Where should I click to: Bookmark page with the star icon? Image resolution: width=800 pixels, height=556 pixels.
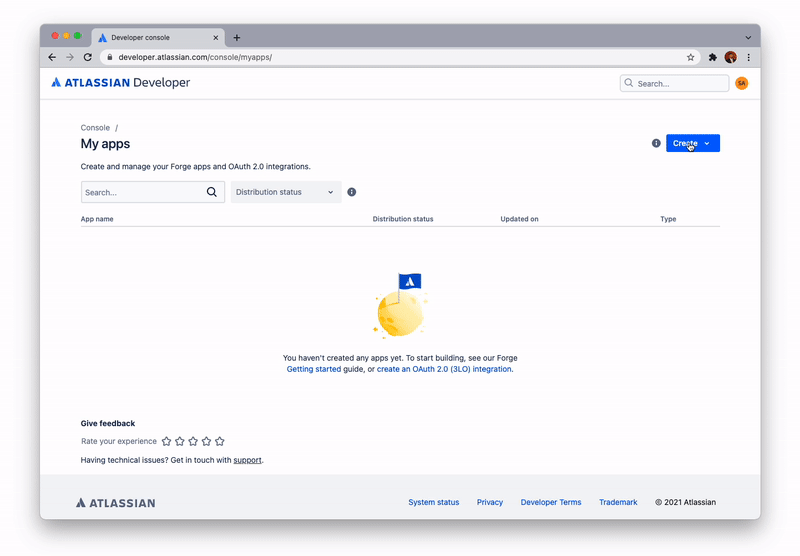coord(690,57)
